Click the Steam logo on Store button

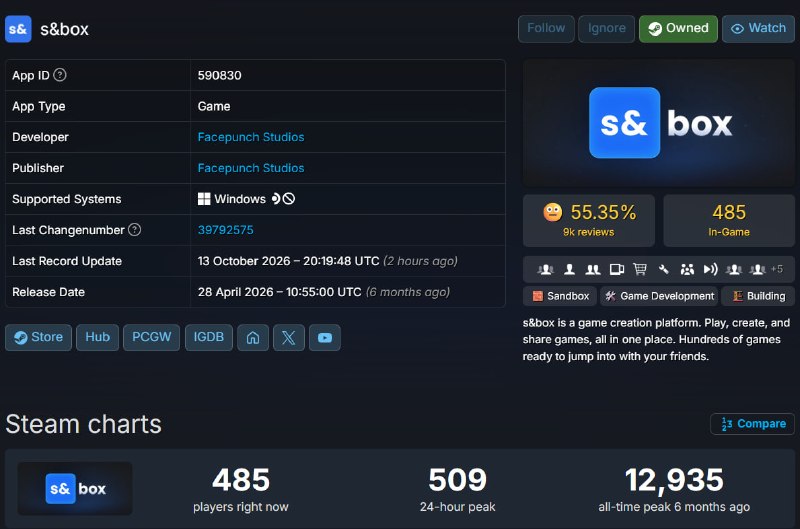tap(21, 338)
